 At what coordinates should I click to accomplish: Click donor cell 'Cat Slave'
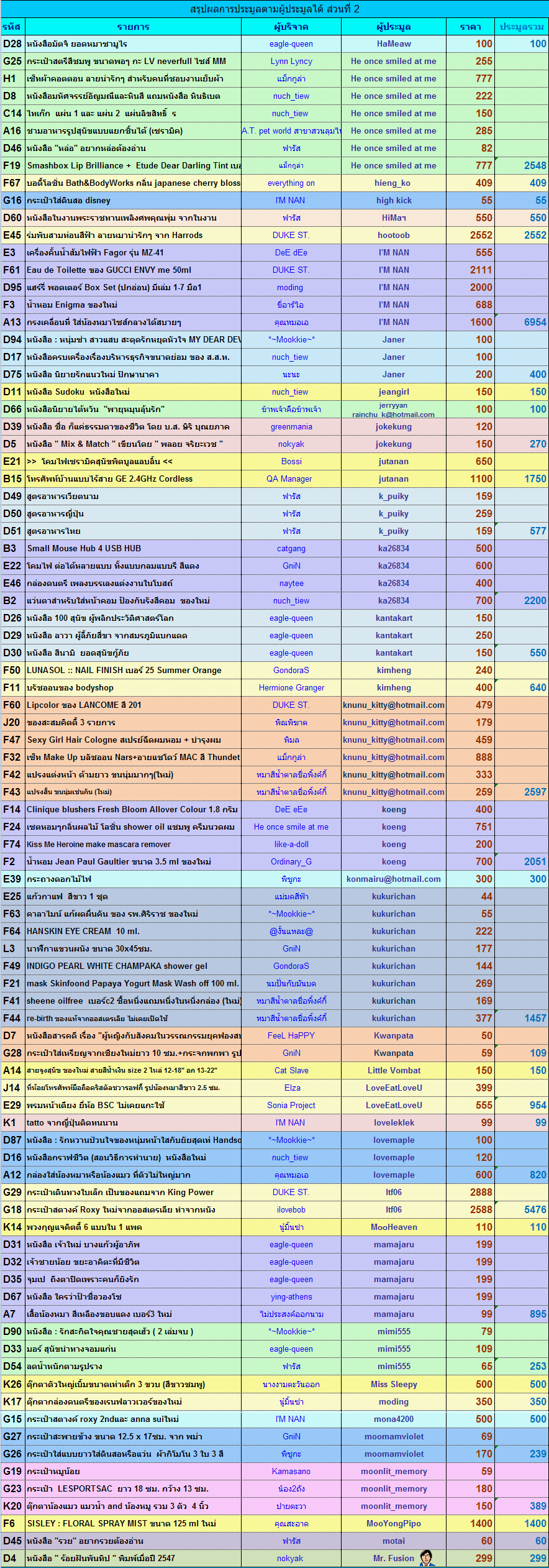tap(291, 1071)
